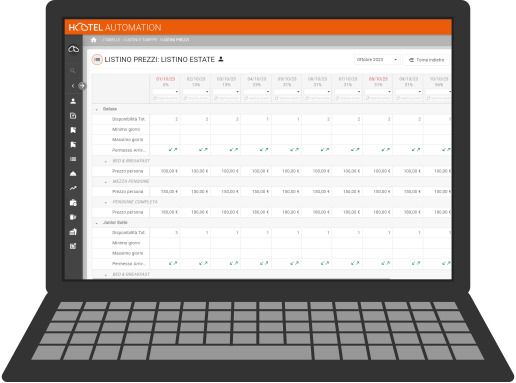Click Junior Suite Minimo giorni cell for 05/10/23

tap(287, 243)
